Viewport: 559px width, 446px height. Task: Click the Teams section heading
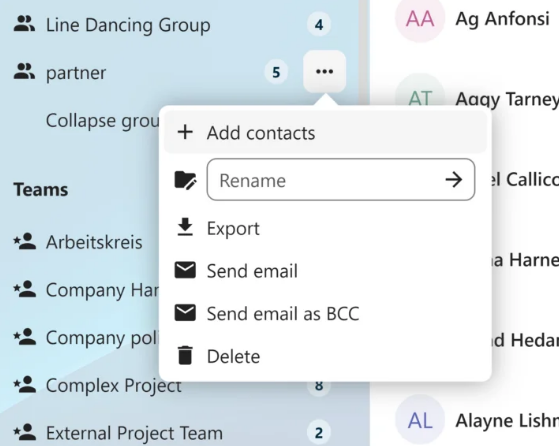pos(41,189)
